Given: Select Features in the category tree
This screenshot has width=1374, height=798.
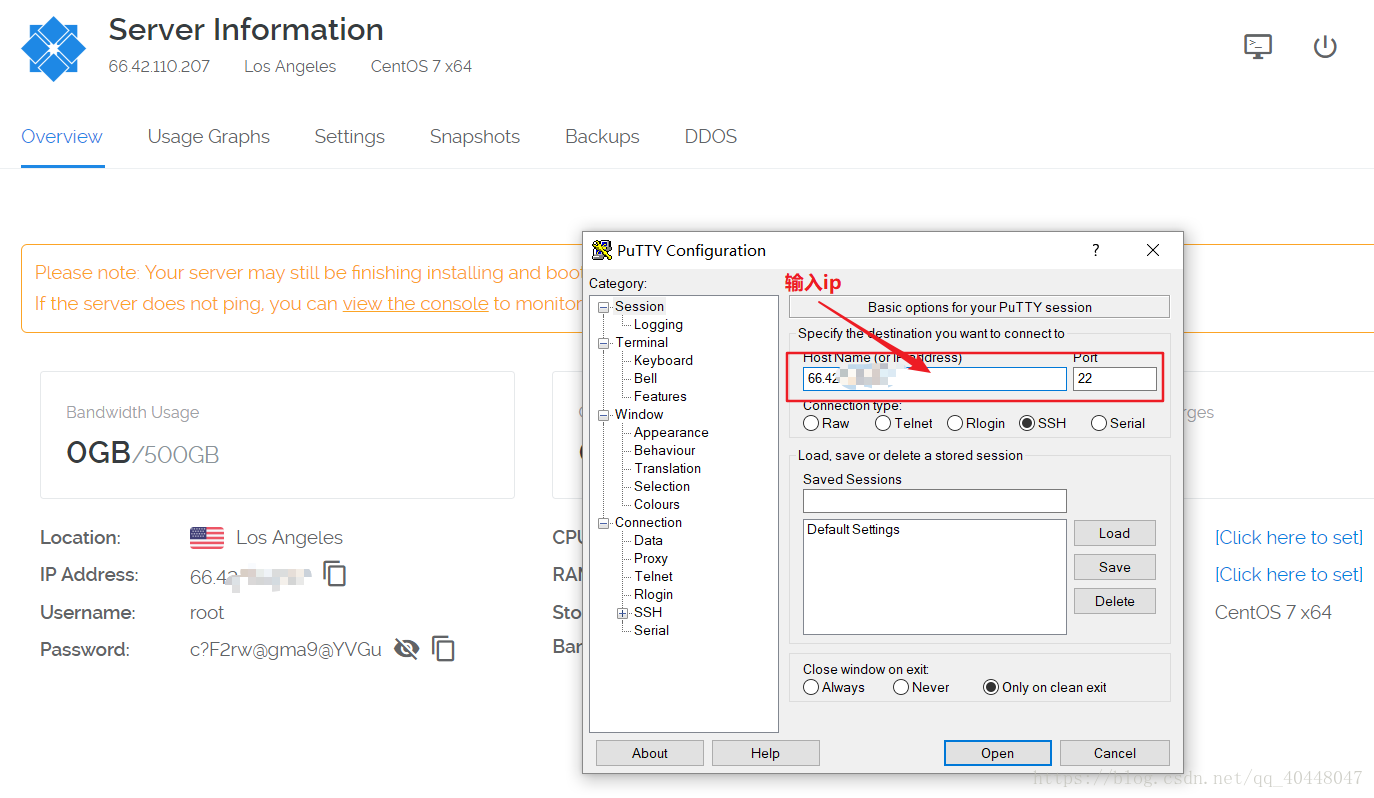Looking at the screenshot, I should point(660,397).
